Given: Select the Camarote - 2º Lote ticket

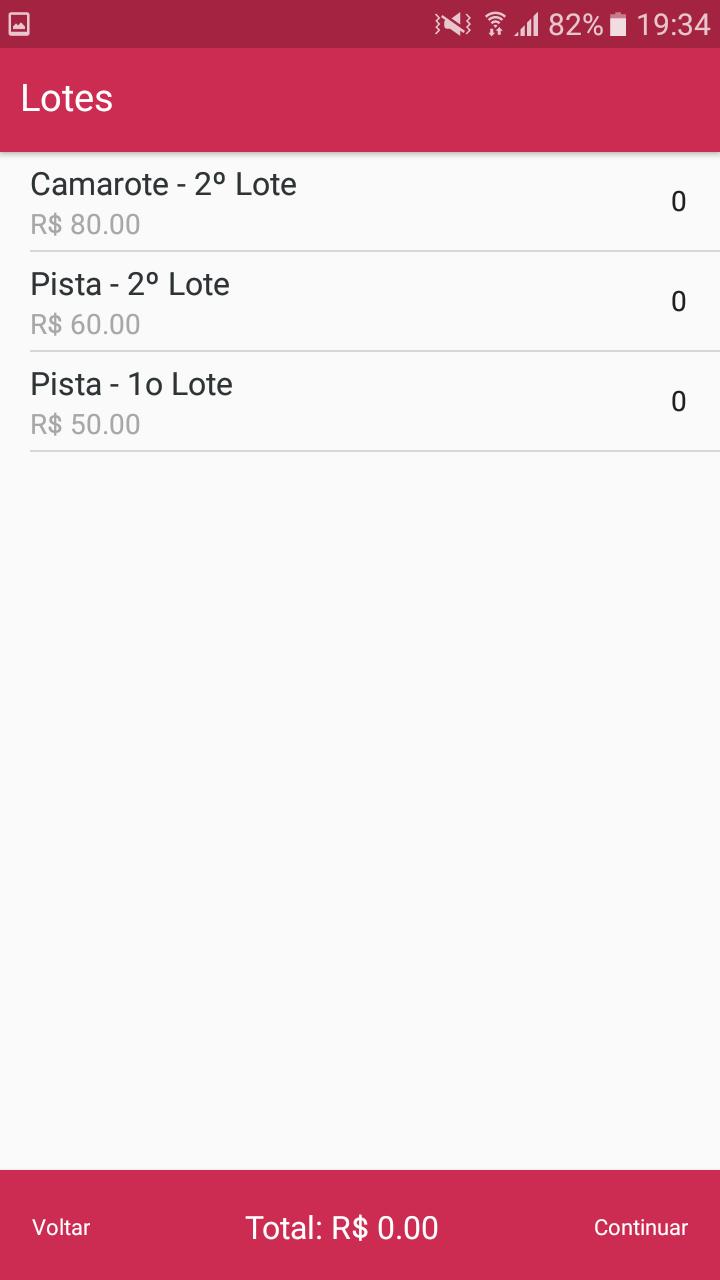Looking at the screenshot, I should (164, 185).
